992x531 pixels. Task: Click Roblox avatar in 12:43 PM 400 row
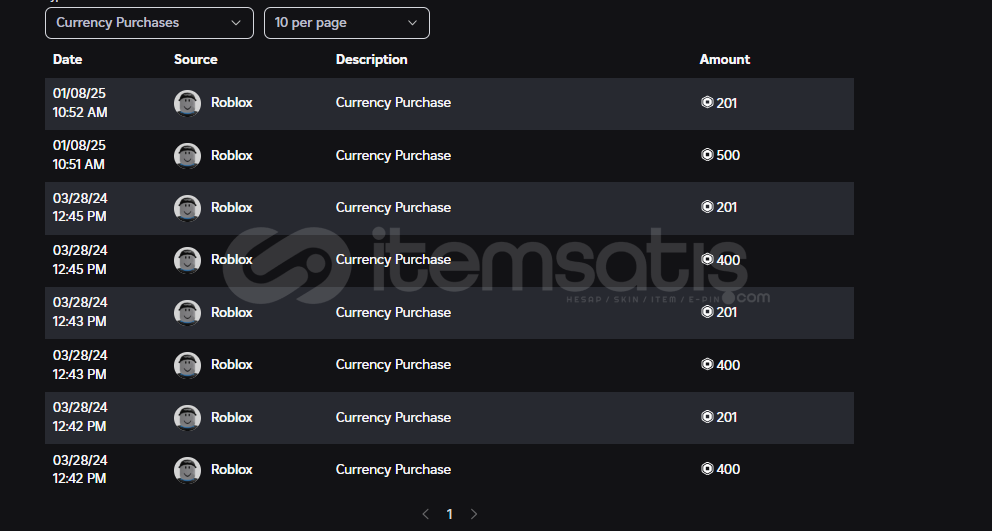(x=187, y=365)
